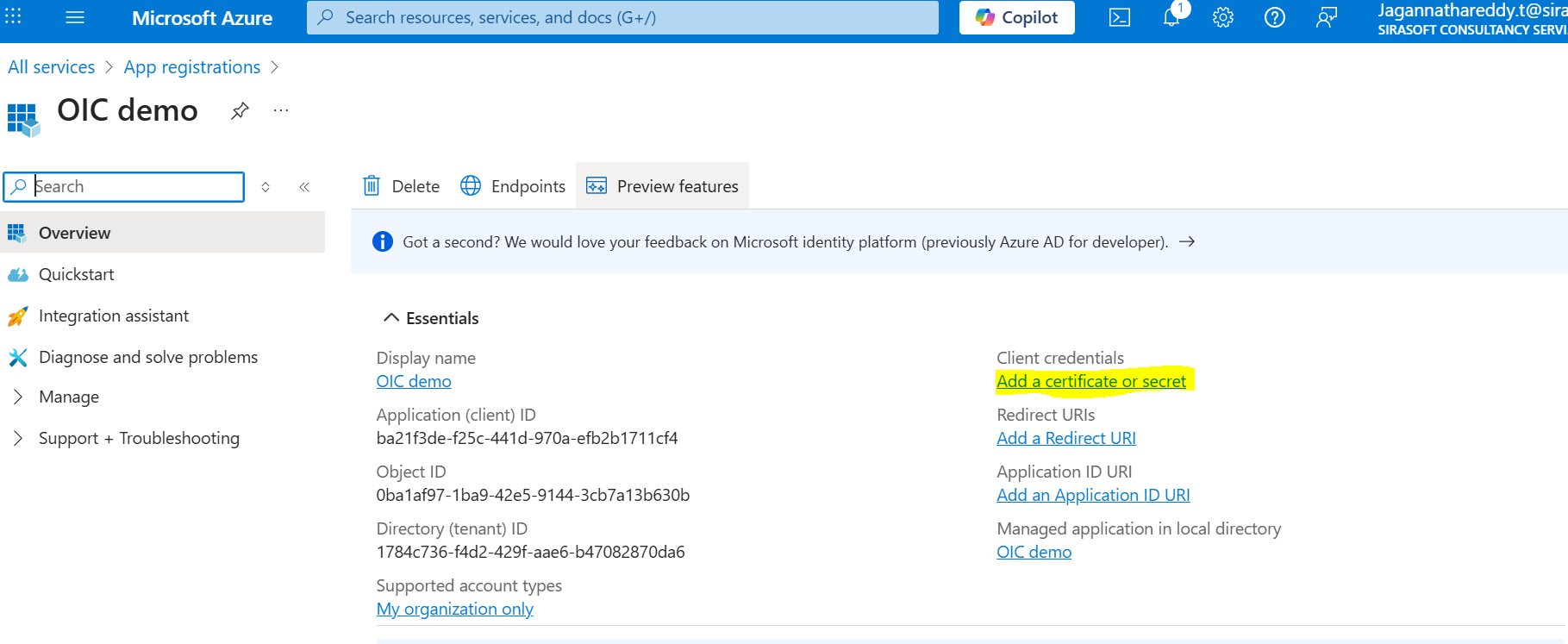1568x644 pixels.
Task: Navigate to All services breadcrumb
Action: pos(52,67)
